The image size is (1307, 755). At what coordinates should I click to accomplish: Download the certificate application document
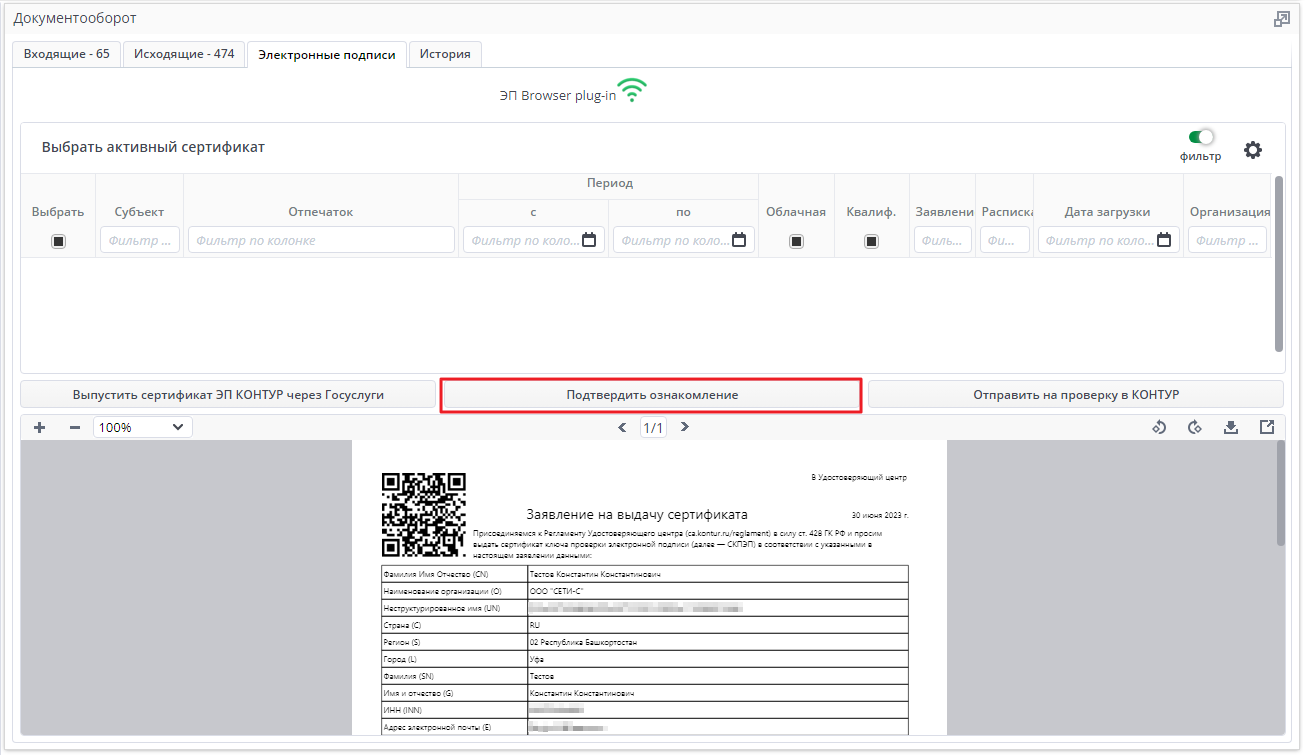coord(1231,427)
